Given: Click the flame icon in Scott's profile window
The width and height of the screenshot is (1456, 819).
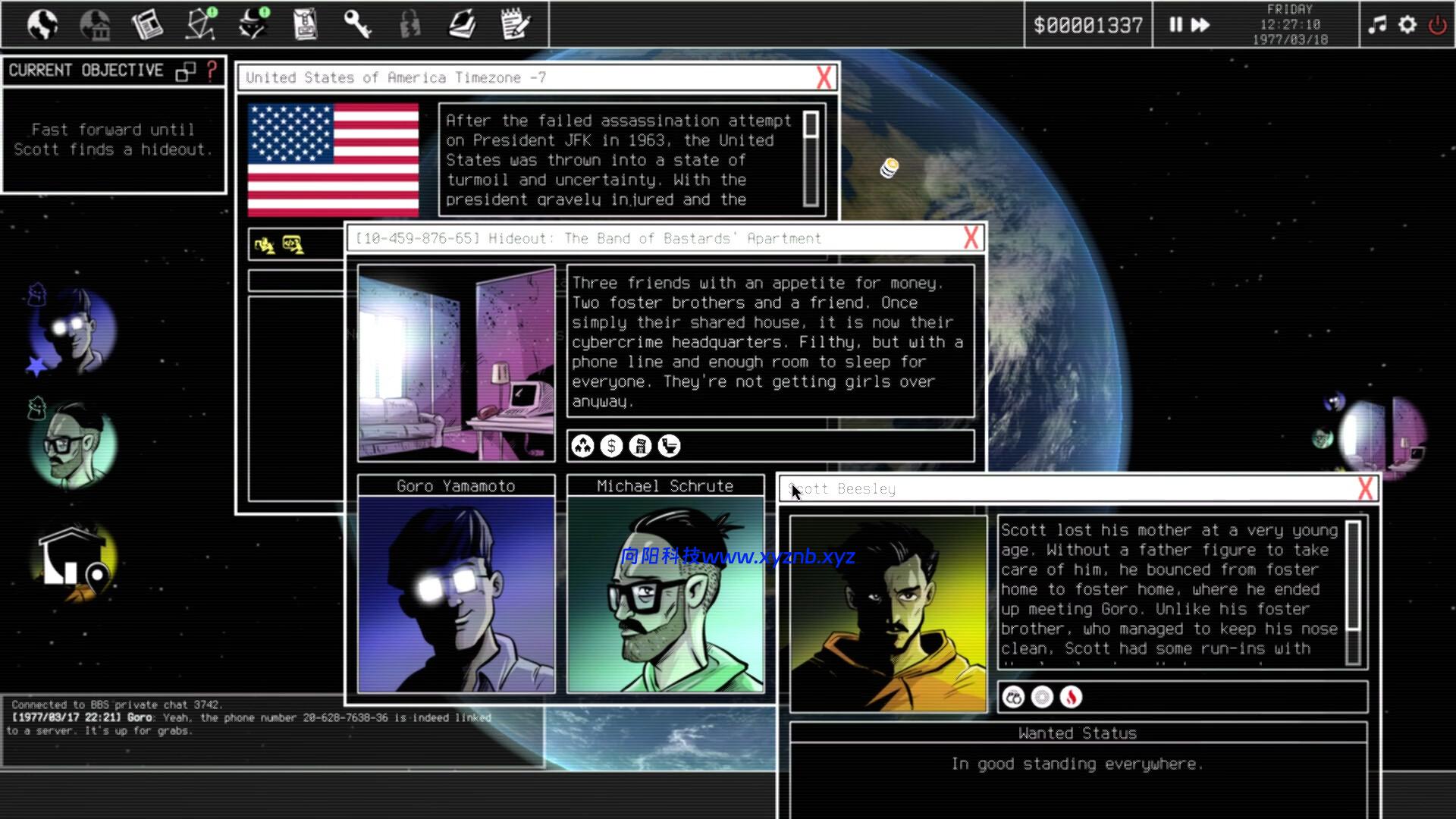Looking at the screenshot, I should (1071, 697).
